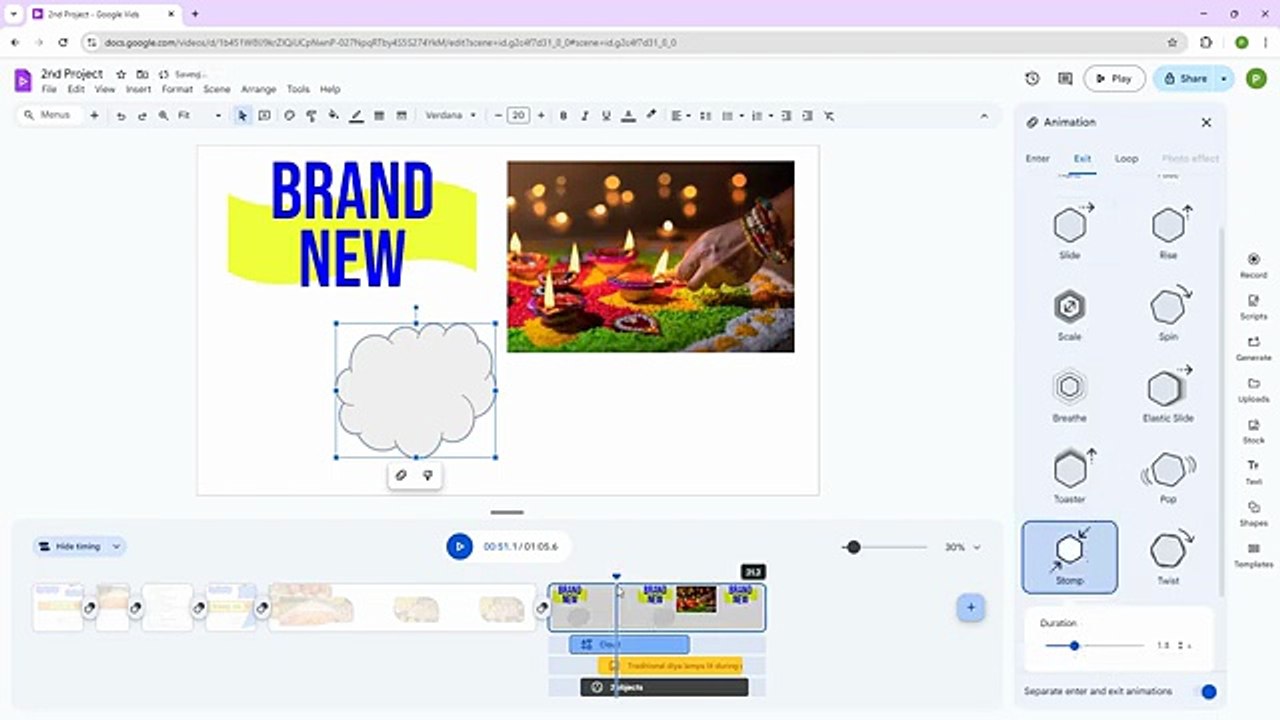Click the redo arrow in toolbar
The height and width of the screenshot is (720, 1280).
click(x=142, y=116)
